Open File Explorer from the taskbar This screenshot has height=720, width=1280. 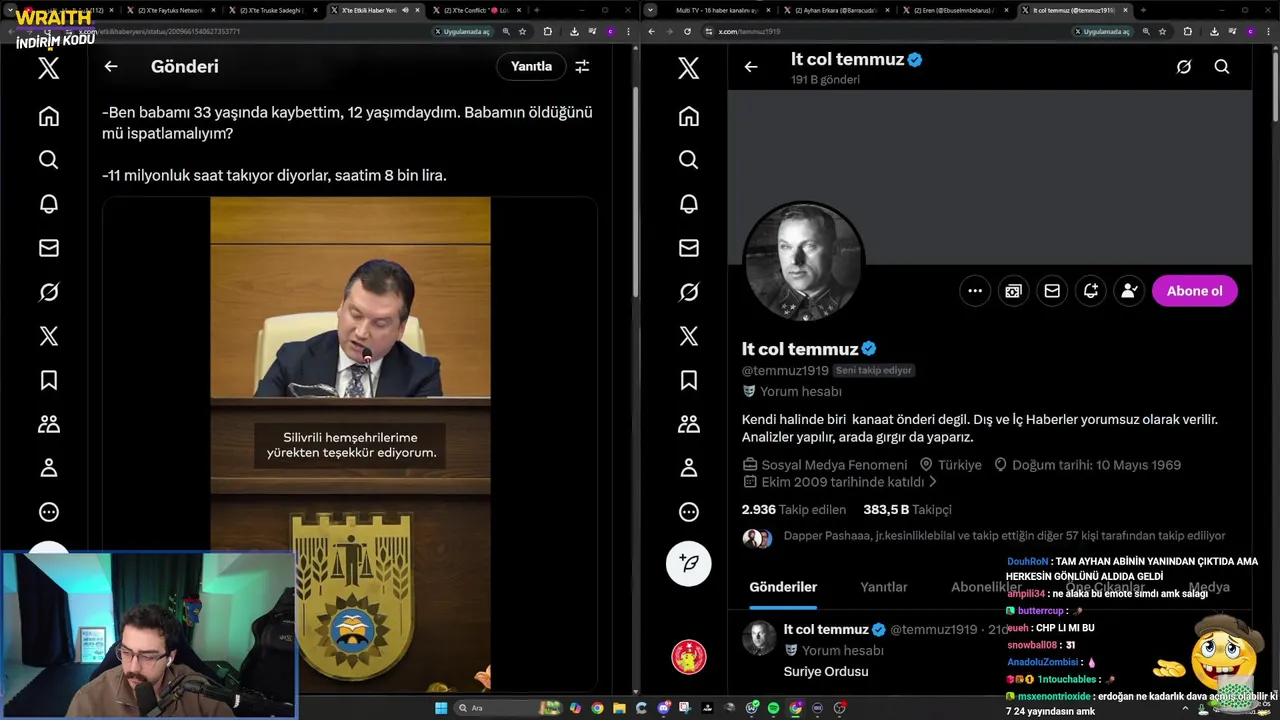pos(620,708)
